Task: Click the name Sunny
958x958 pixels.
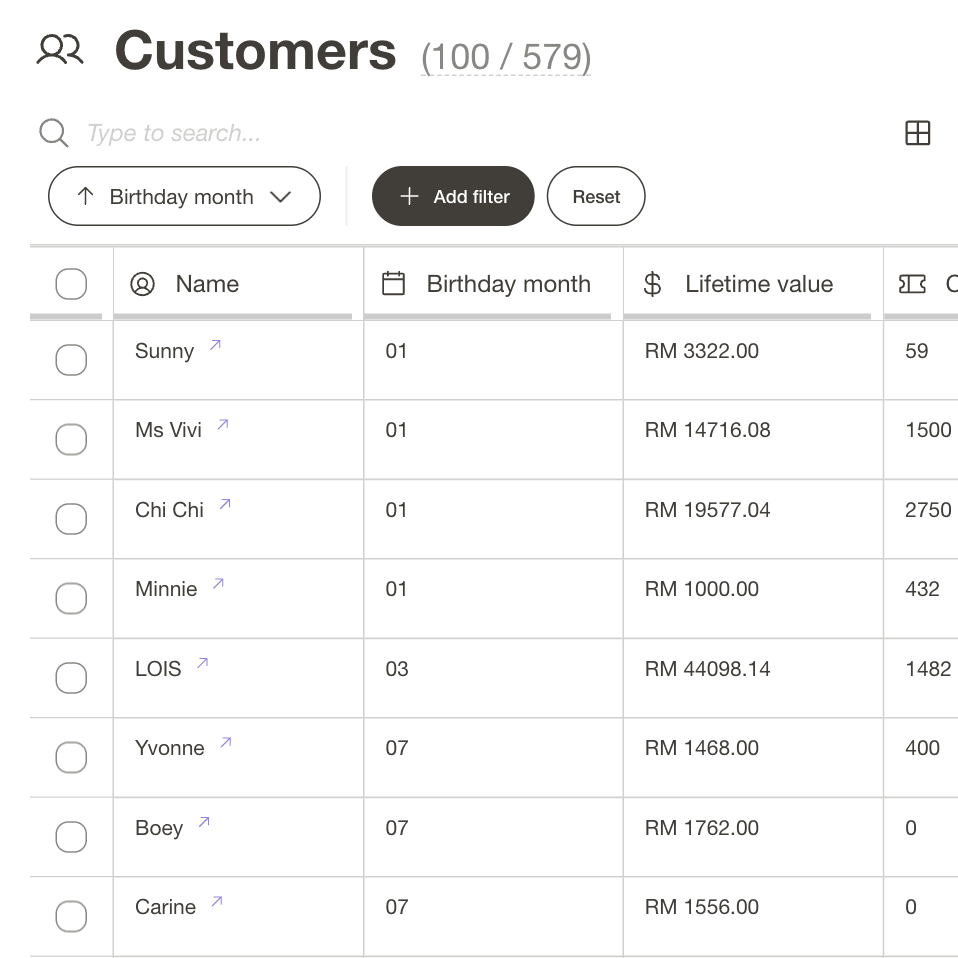Action: pos(164,351)
